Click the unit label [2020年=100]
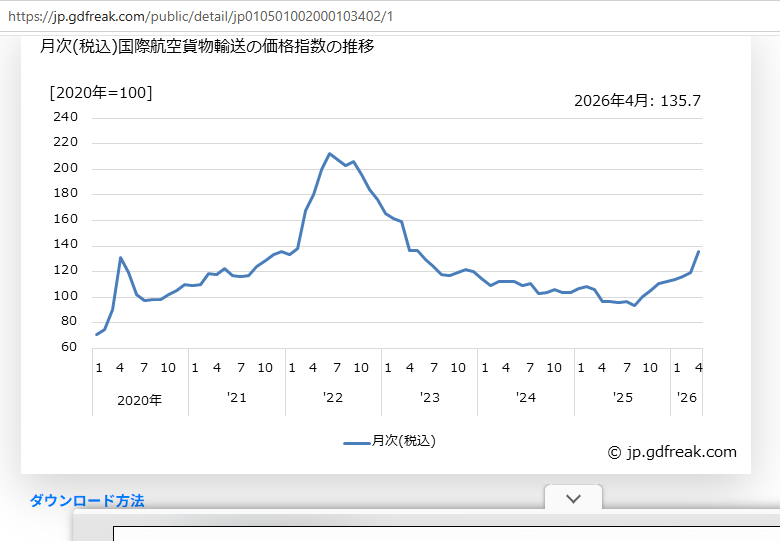780x541 pixels. (101, 92)
